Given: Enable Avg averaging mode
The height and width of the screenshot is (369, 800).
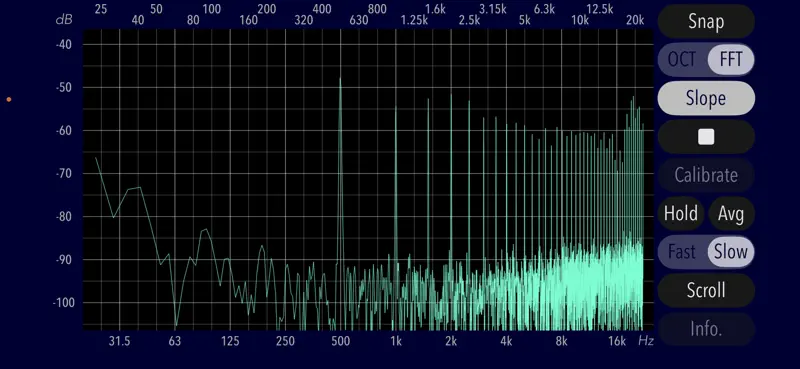Looking at the screenshot, I should (x=731, y=213).
